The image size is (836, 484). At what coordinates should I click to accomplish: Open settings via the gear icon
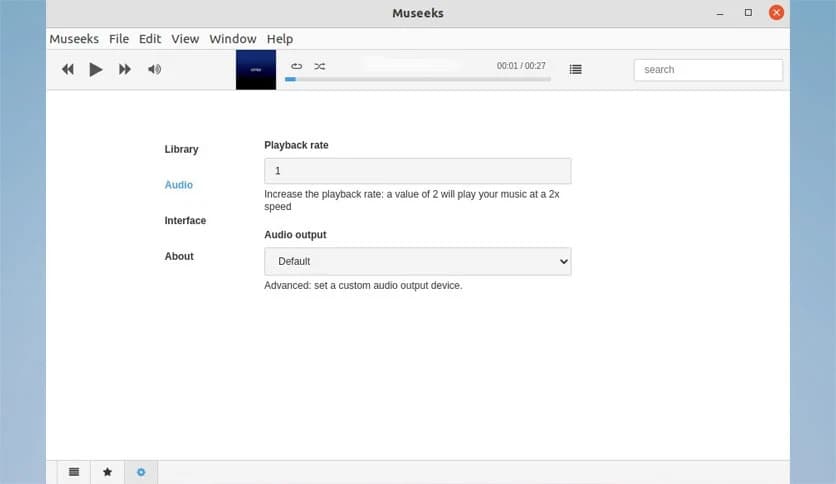(141, 472)
